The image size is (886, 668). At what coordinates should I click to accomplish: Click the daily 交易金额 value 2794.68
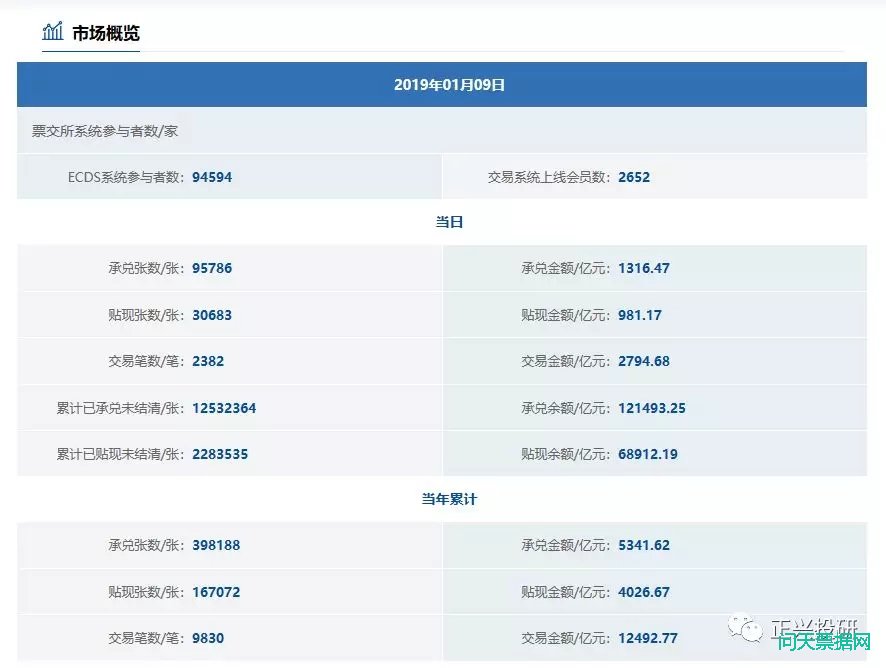pyautogui.click(x=644, y=361)
